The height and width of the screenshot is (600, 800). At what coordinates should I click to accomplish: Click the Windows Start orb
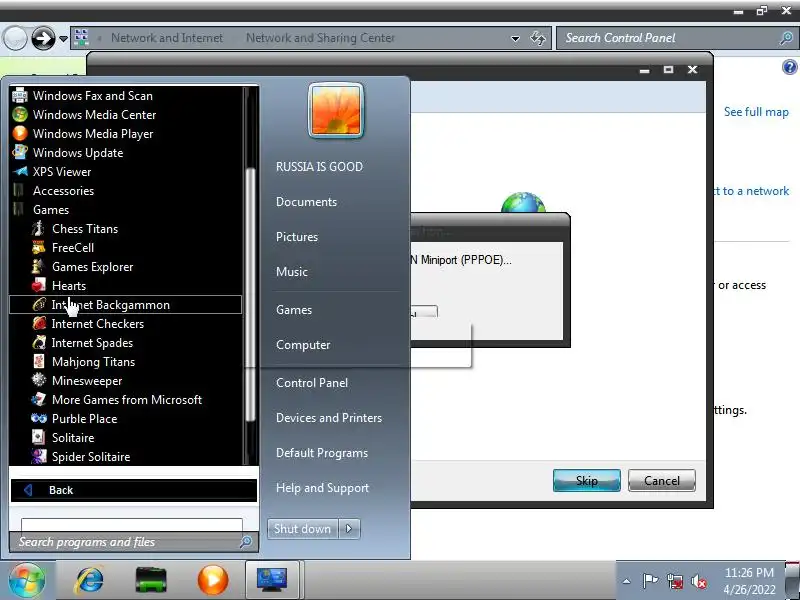(x=27, y=580)
